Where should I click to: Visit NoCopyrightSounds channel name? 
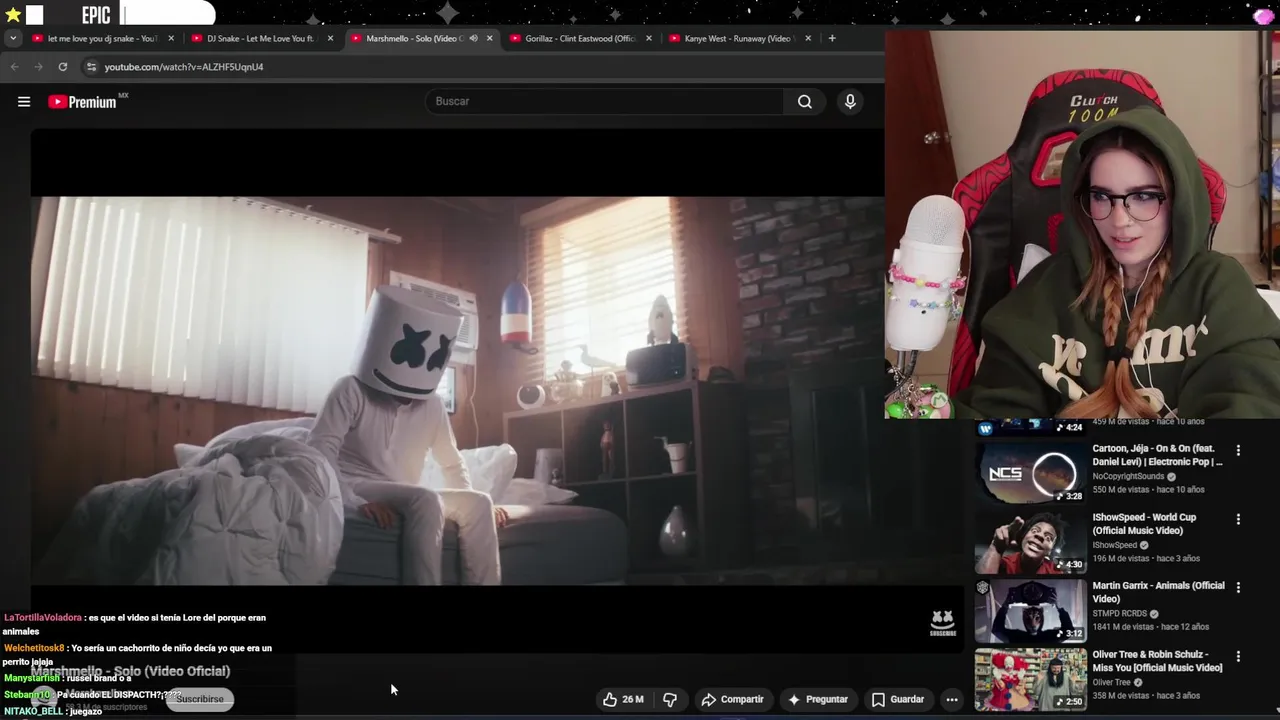coord(1128,476)
